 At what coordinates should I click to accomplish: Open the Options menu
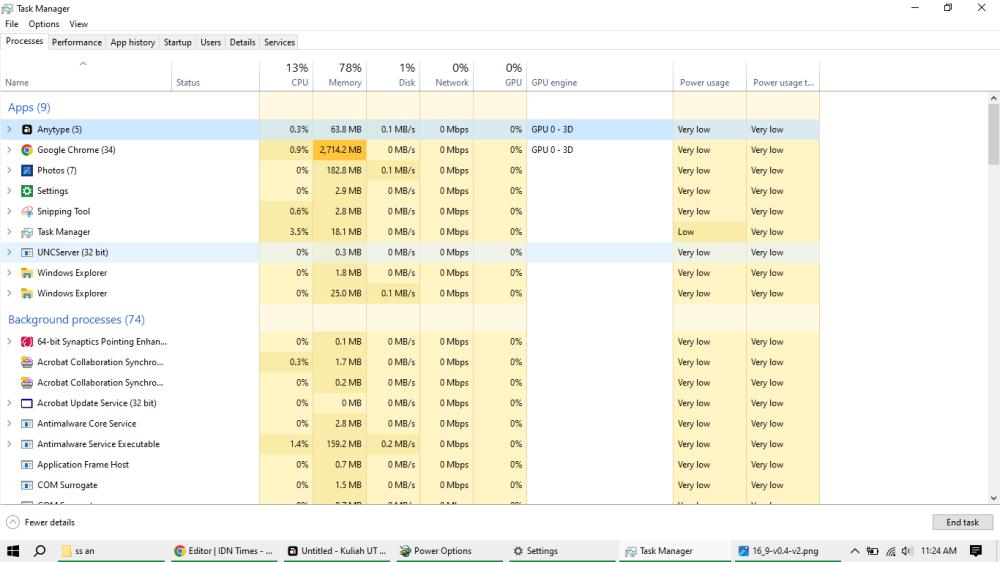point(43,24)
